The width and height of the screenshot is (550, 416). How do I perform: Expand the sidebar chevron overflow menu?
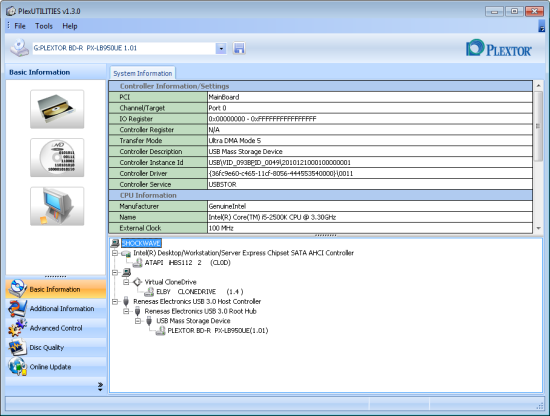100,386
